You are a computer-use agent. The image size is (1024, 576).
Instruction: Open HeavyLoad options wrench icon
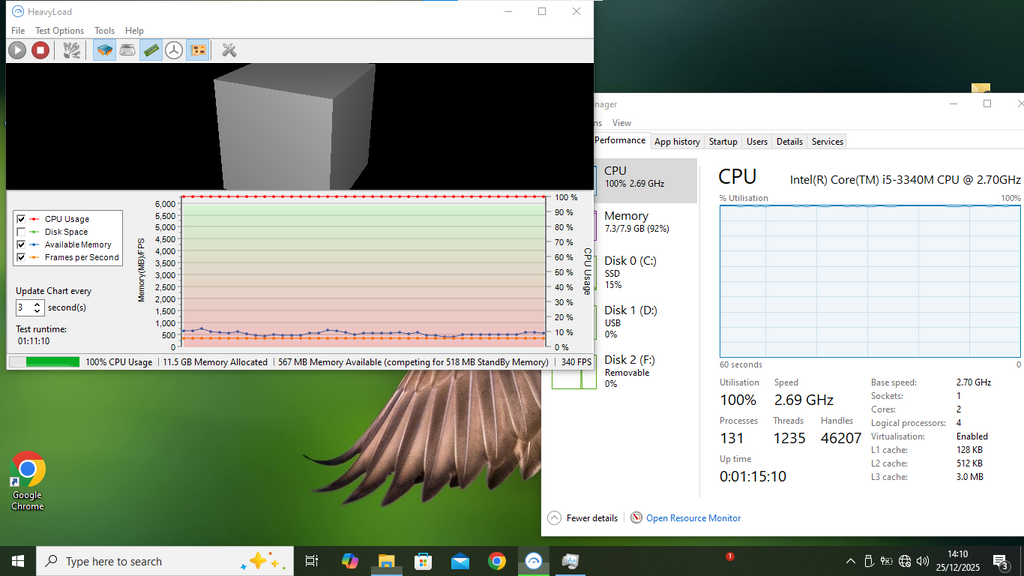point(229,50)
